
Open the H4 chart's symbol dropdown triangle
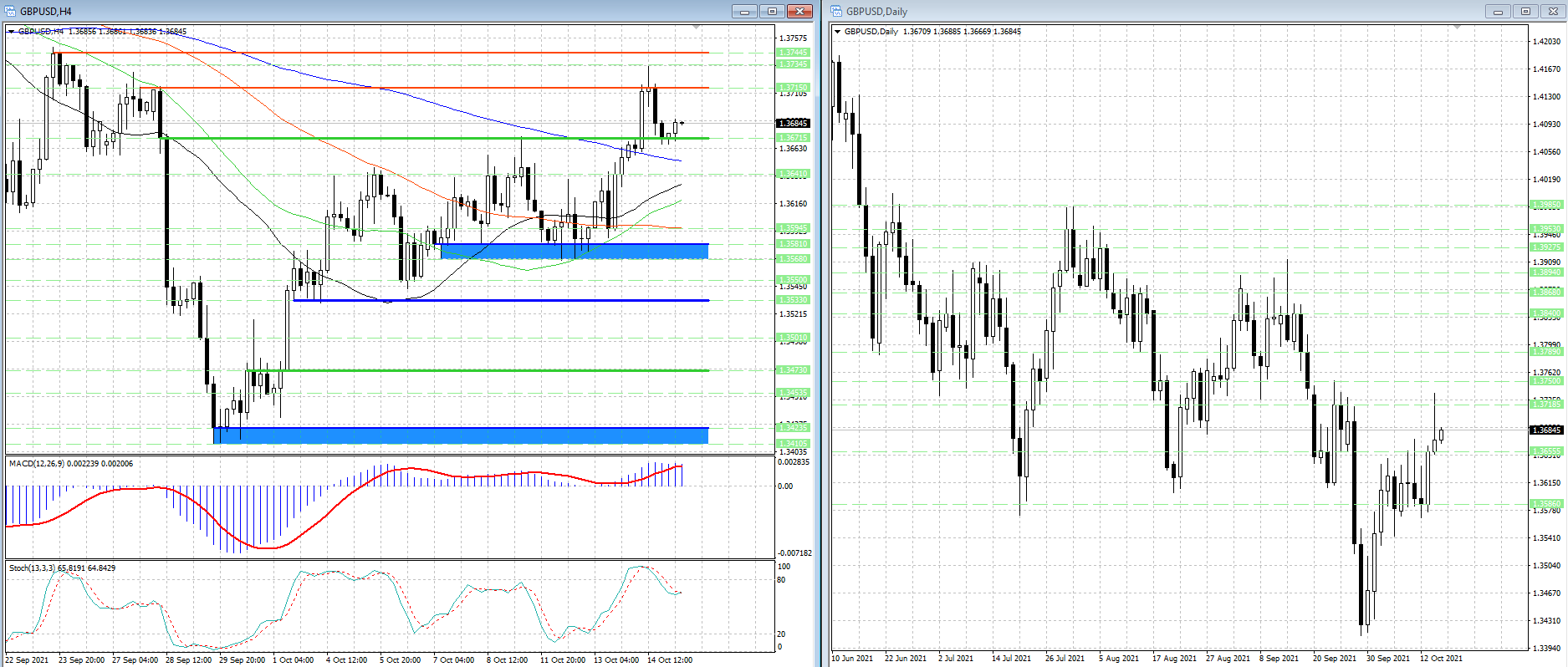pos(12,32)
